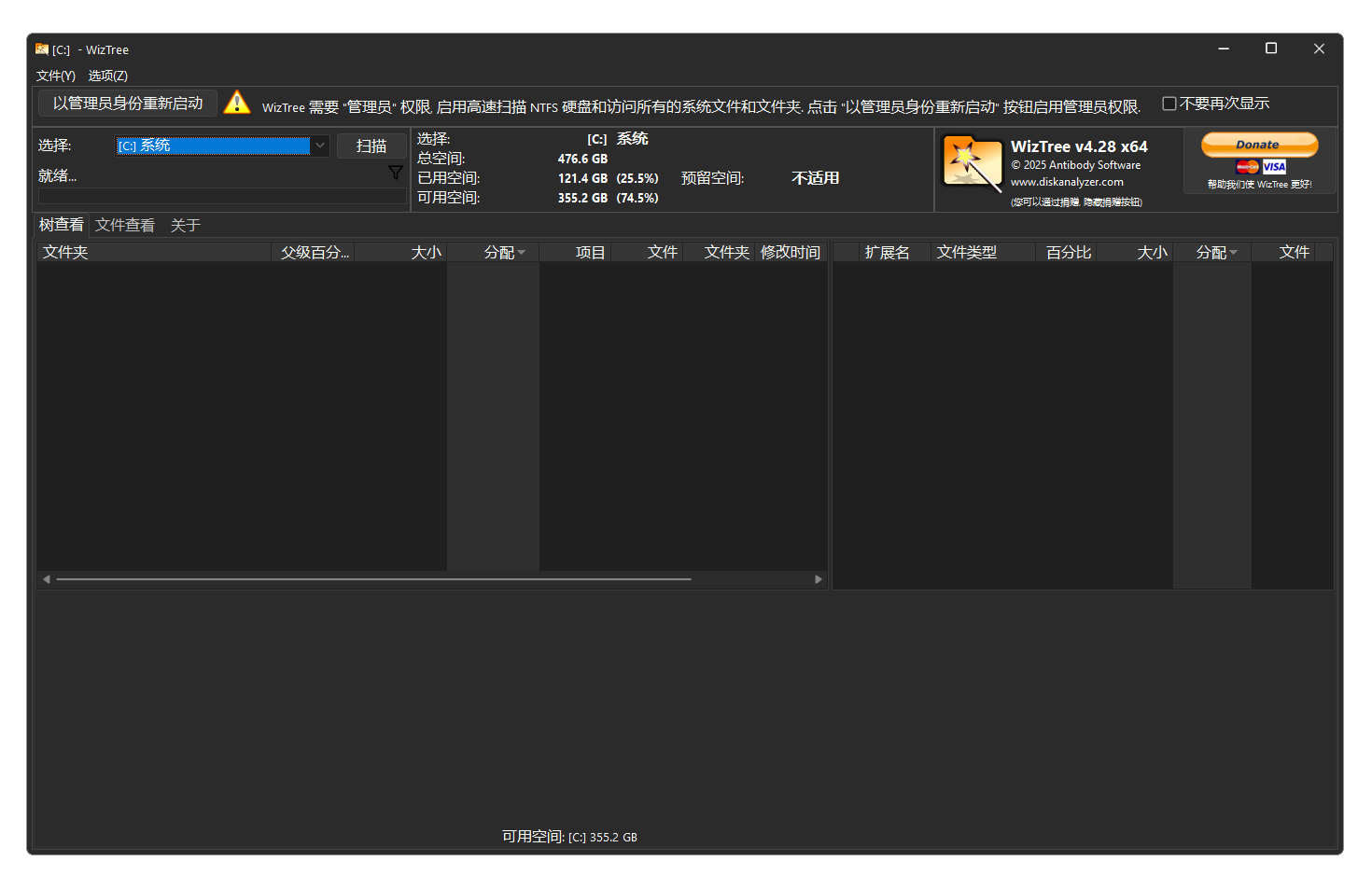
Task: Open the 文件(Y) menu
Action: coord(55,76)
